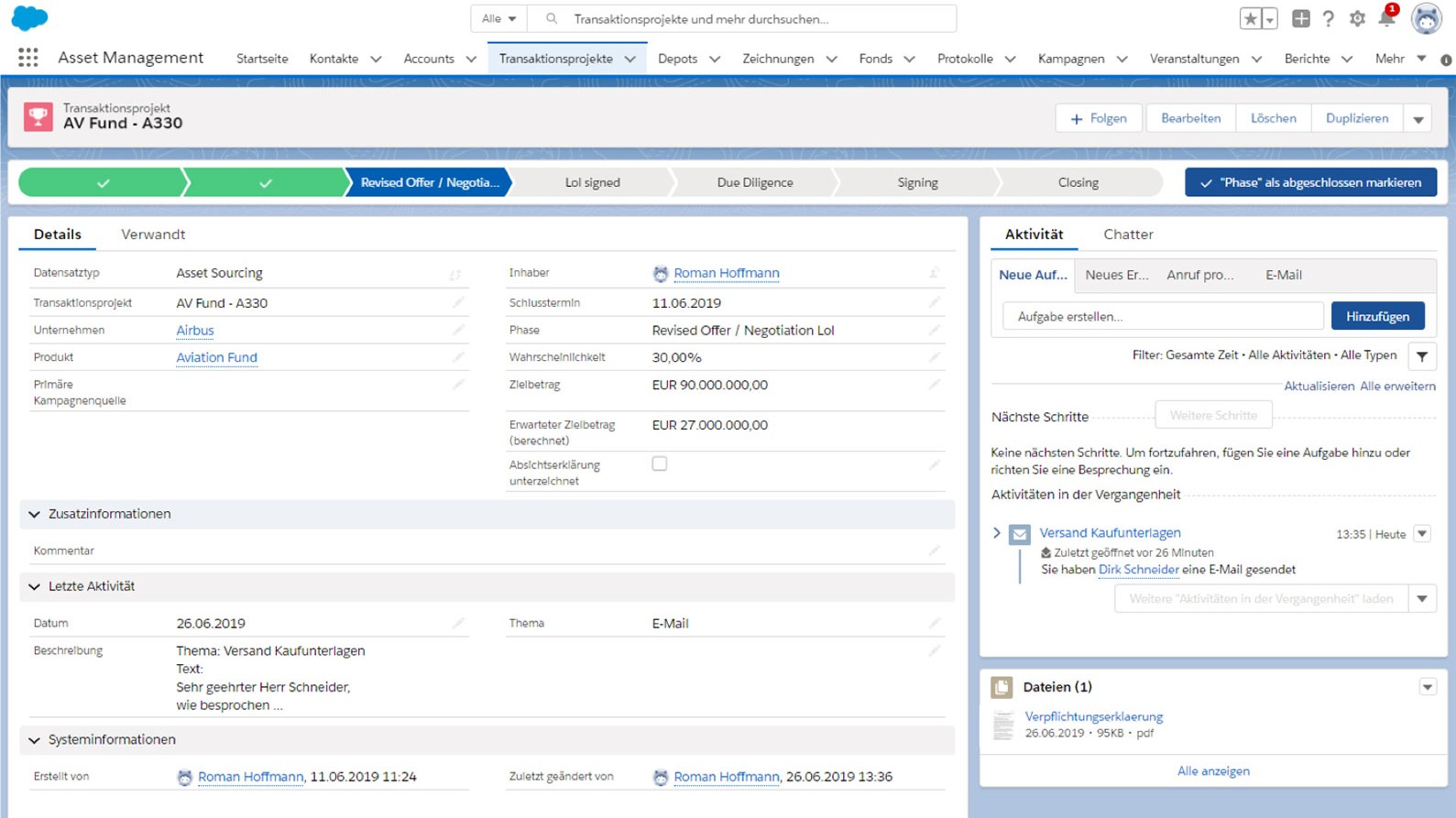Switch to the Verwandt tab
The height and width of the screenshot is (818, 1456).
click(x=153, y=234)
